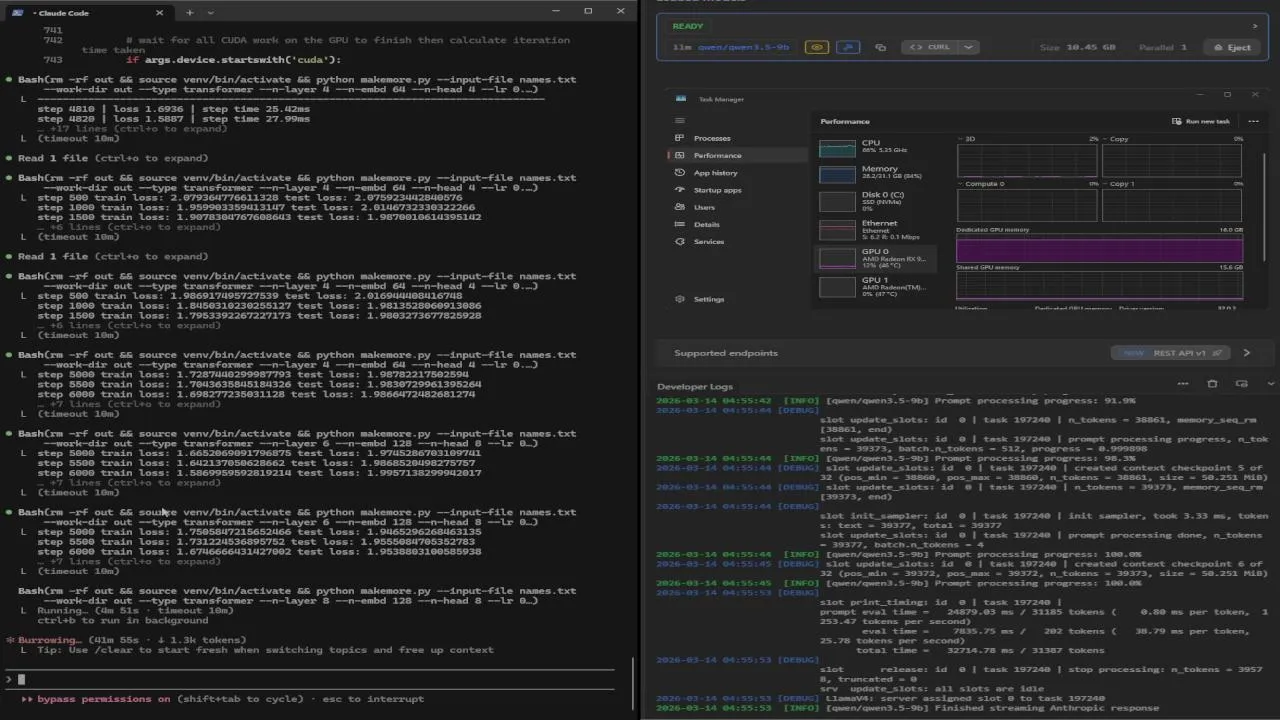Viewport: 1280px width, 720px height.
Task: Click Run new task in Task Manager
Action: coord(1201,121)
